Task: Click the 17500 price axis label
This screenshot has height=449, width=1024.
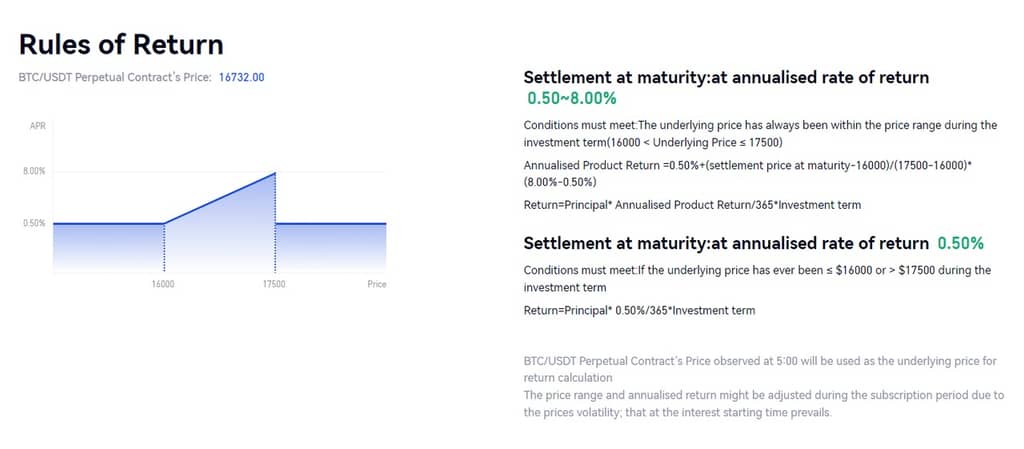Action: click(274, 285)
